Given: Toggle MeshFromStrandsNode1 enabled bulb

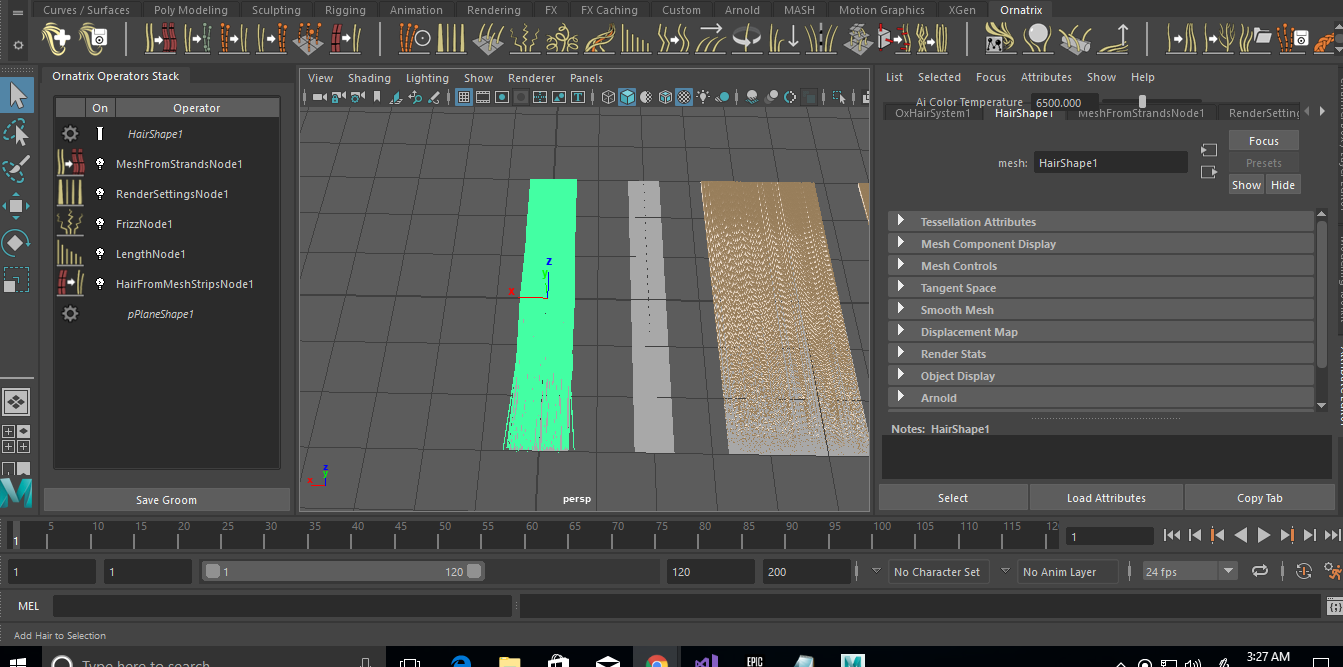Looking at the screenshot, I should pos(100,164).
